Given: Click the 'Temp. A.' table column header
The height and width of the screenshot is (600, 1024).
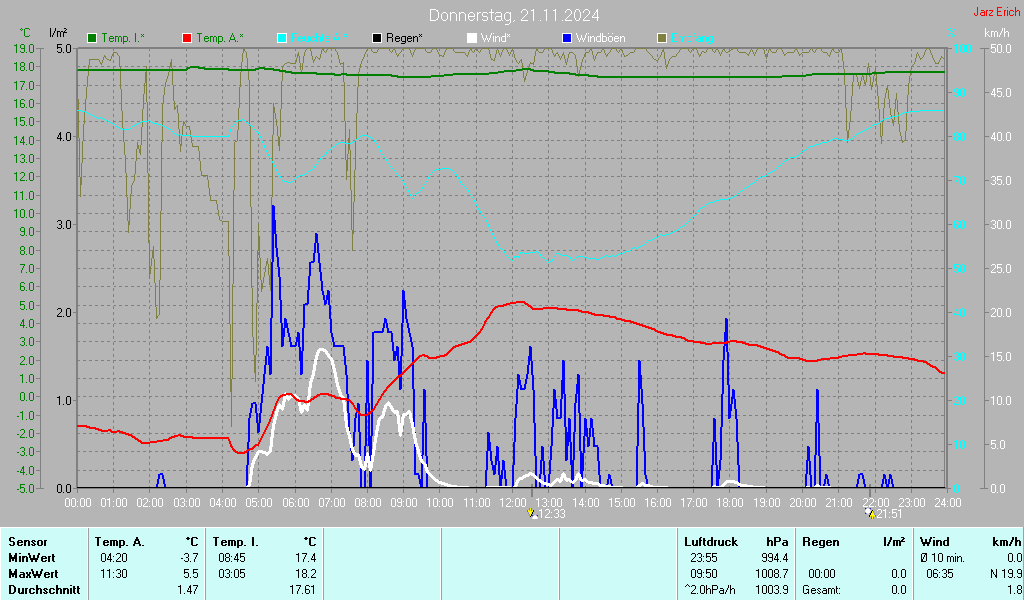Looking at the screenshot, I should point(120,542).
